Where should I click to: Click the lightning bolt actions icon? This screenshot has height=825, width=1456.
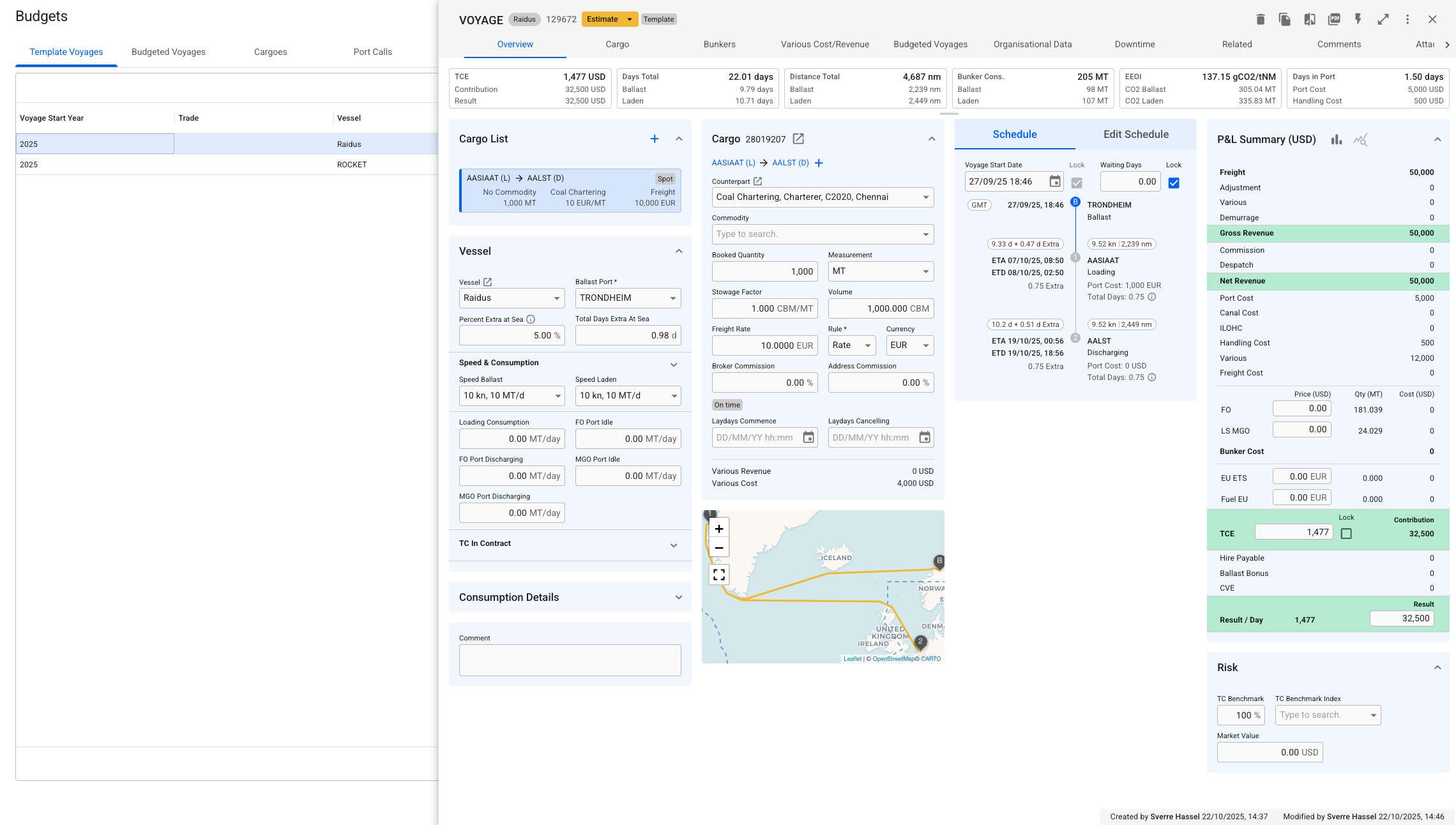click(1358, 19)
